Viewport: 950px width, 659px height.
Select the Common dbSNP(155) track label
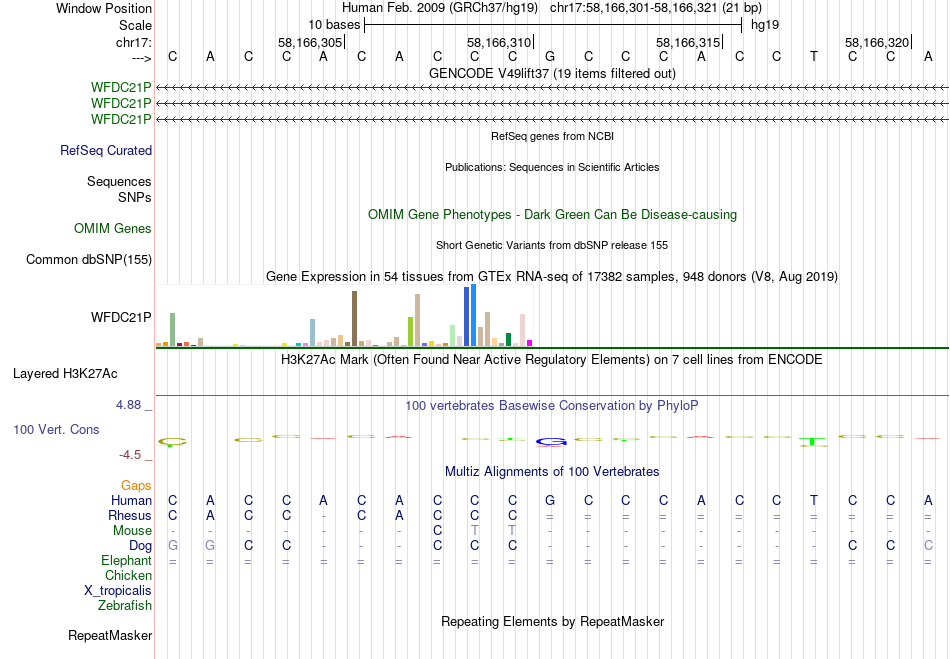89,259
